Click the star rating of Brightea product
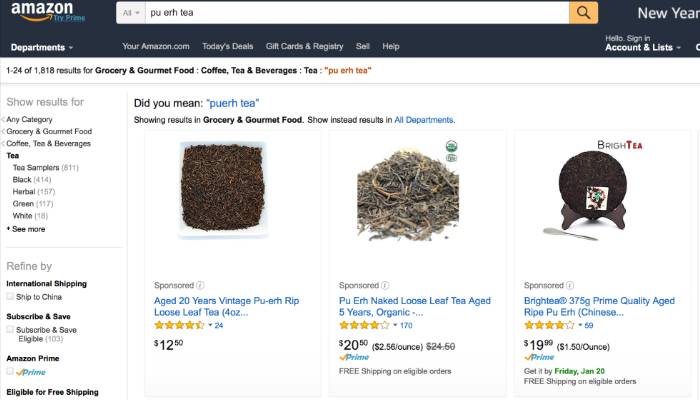700x400 pixels. 549,325
